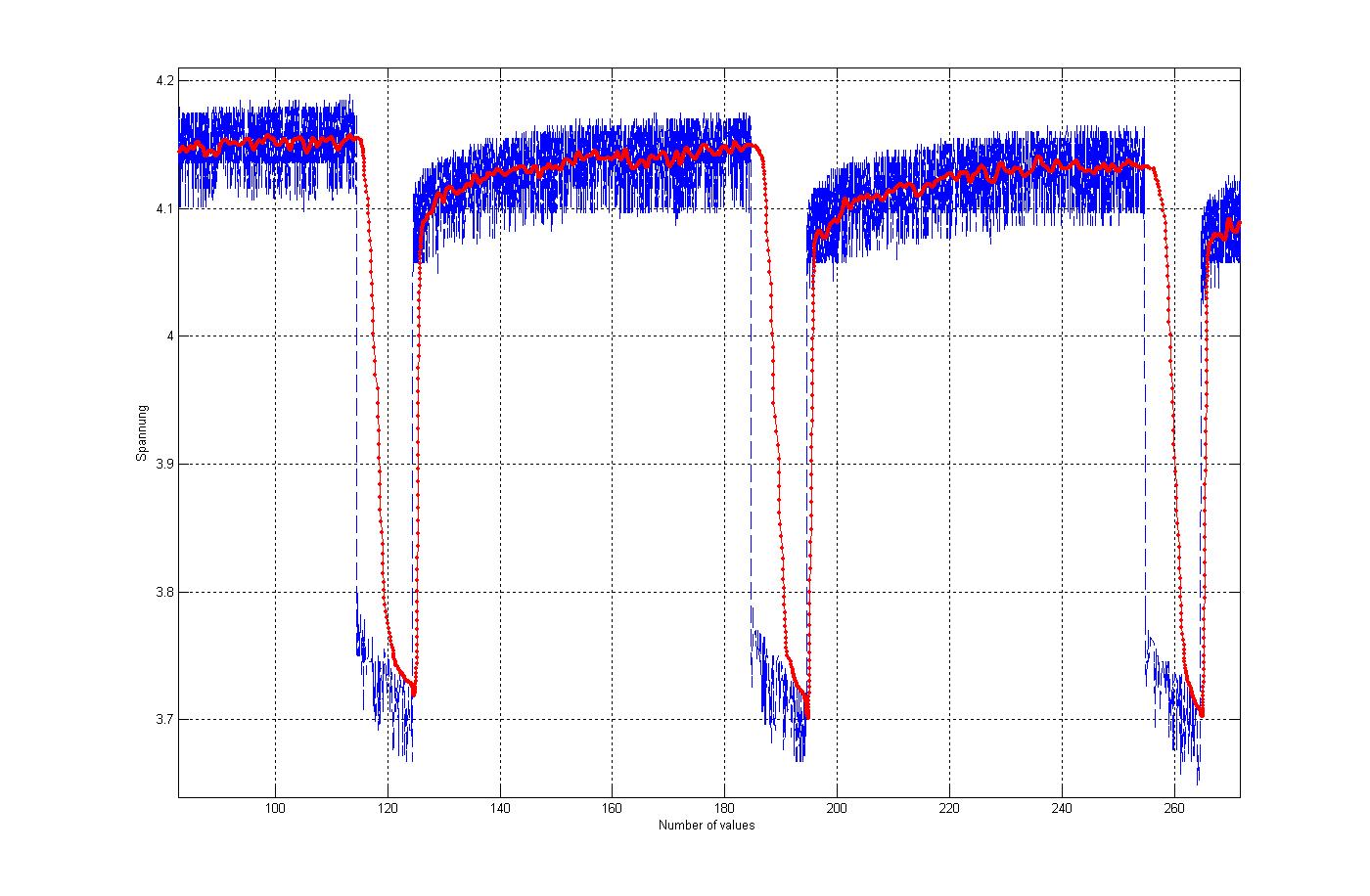This screenshot has width=1370, height=896.
Task: Click the x-axis tick label 240
Action: [x=1062, y=808]
